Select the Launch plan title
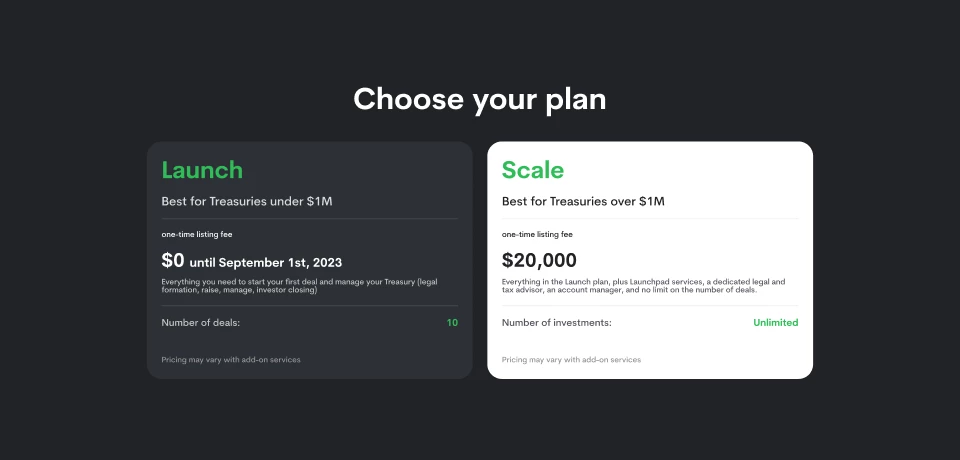 click(x=202, y=170)
